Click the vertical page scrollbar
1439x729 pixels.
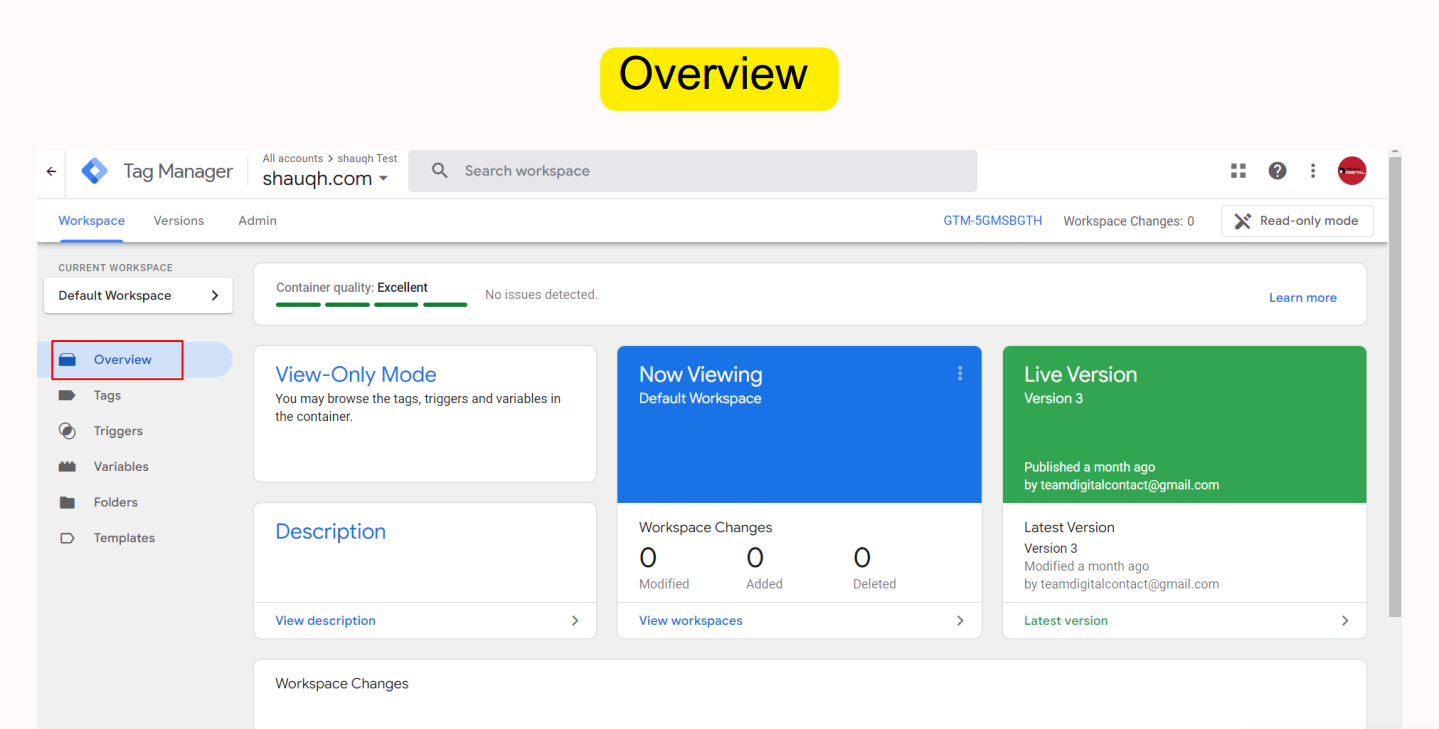(x=1395, y=385)
